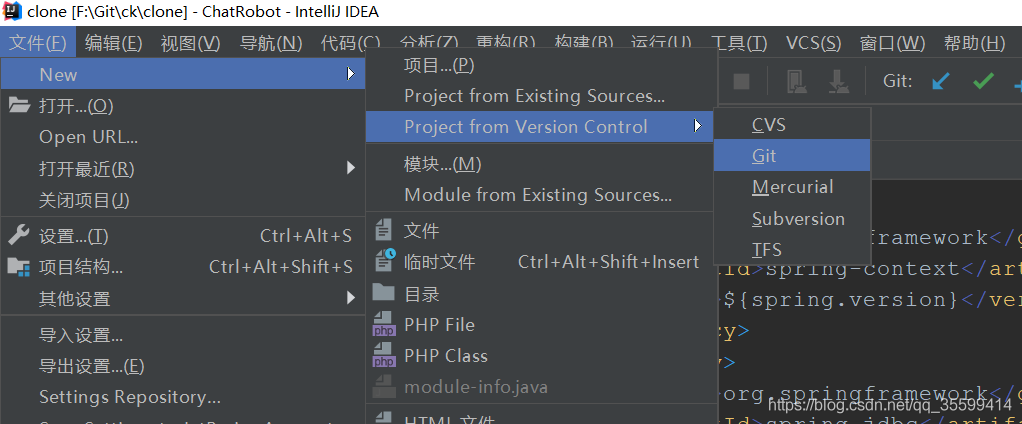This screenshot has width=1022, height=424.
Task: Click the 目录 folder icon
Action: pos(384,292)
